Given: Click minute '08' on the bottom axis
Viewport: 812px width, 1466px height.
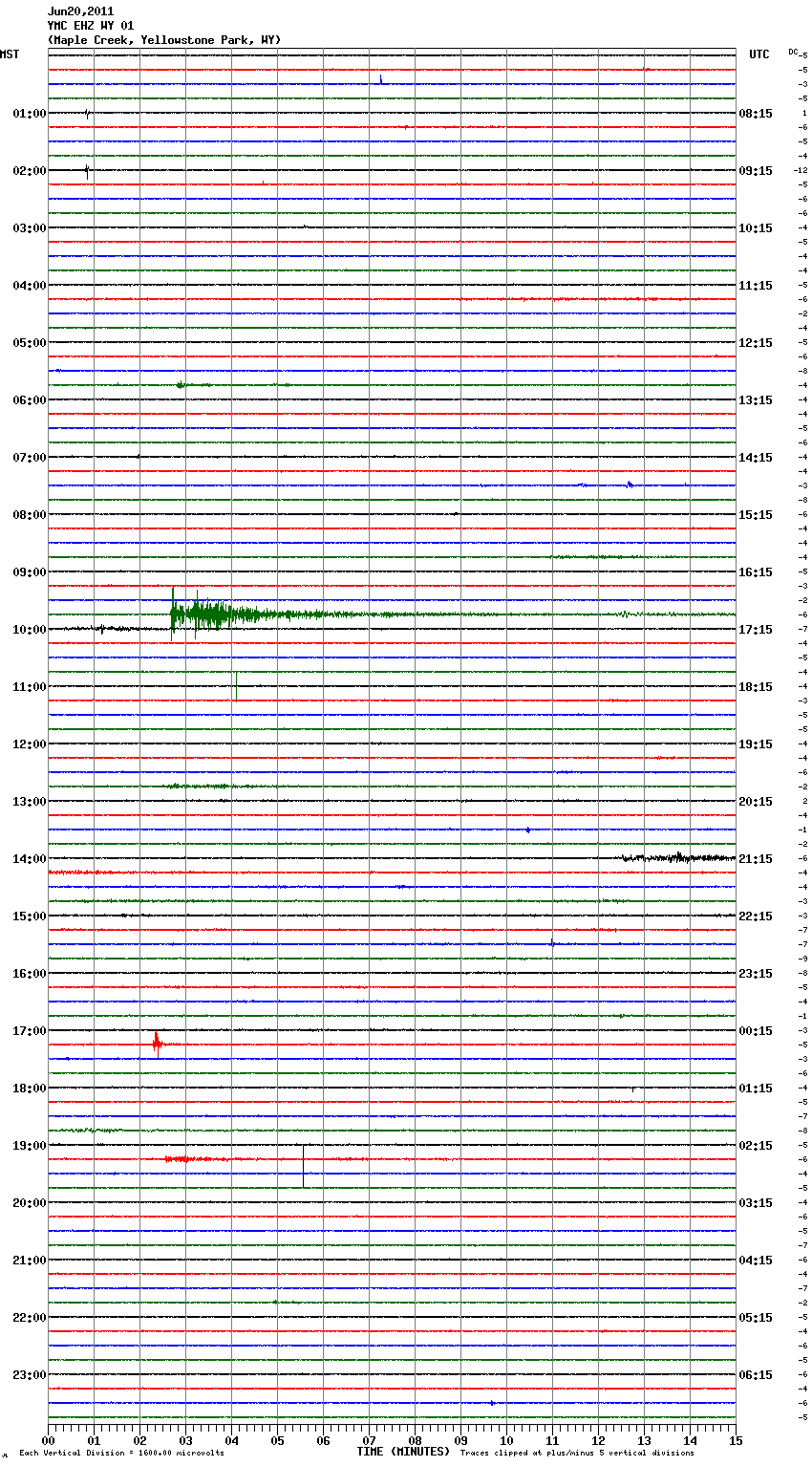Looking at the screenshot, I should pos(416,1440).
